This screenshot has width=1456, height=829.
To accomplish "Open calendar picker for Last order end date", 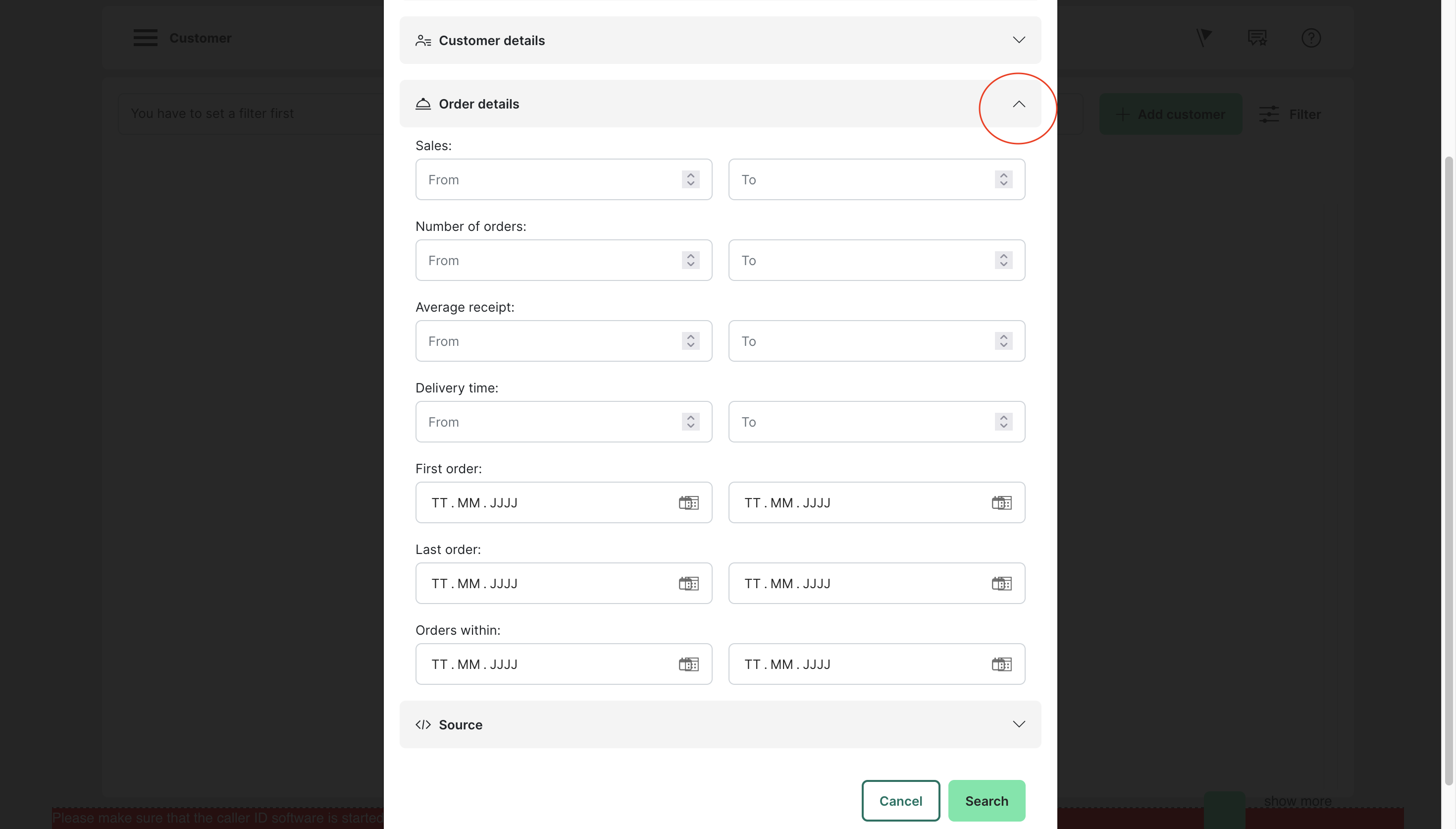I will click(1001, 584).
